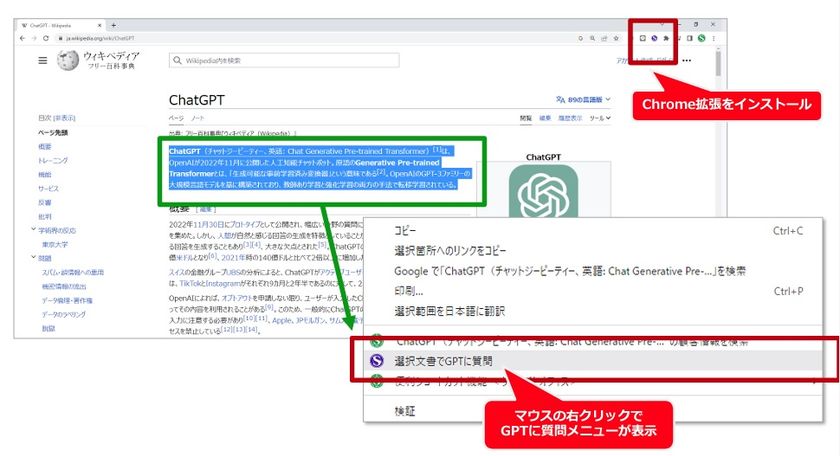The image size is (840, 456).
Task: Click the zoom magnifier icon in the address bar
Action: (592, 39)
